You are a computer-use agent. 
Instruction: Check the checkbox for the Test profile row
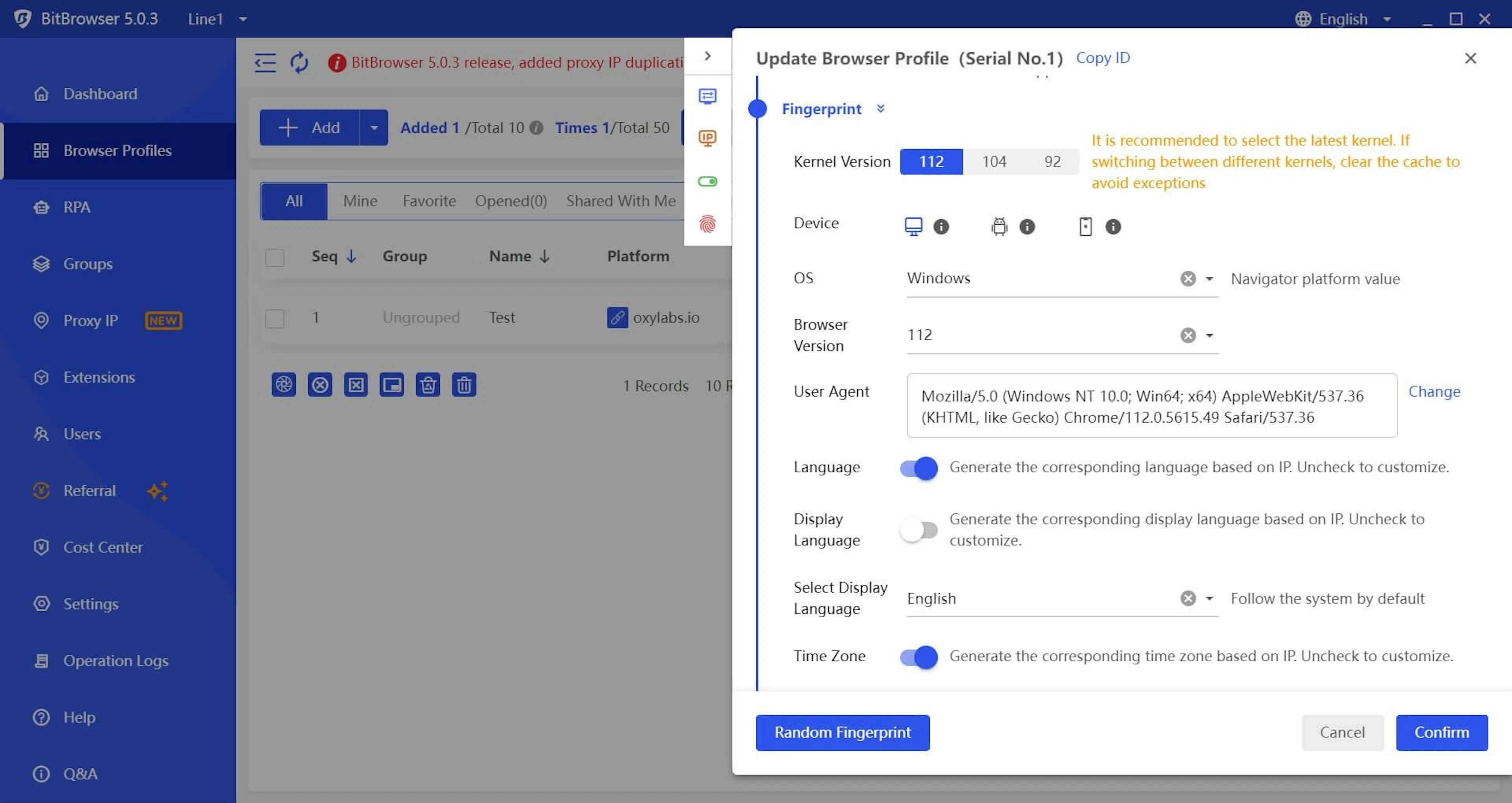click(x=275, y=318)
